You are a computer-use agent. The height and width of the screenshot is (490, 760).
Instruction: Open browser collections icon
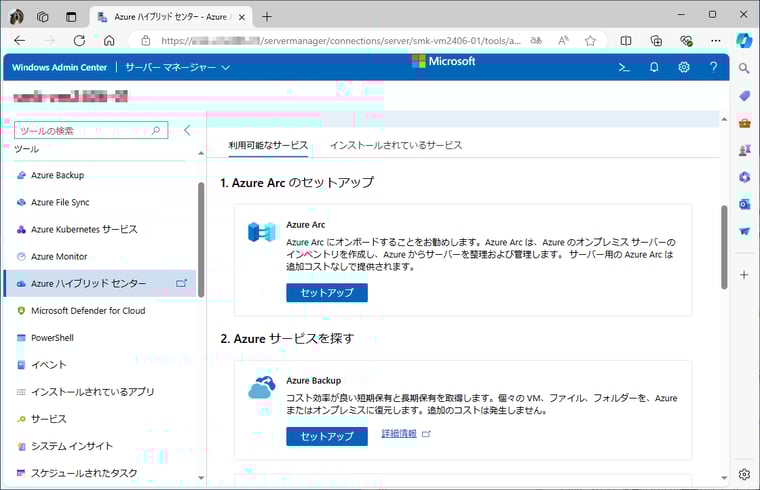656,41
